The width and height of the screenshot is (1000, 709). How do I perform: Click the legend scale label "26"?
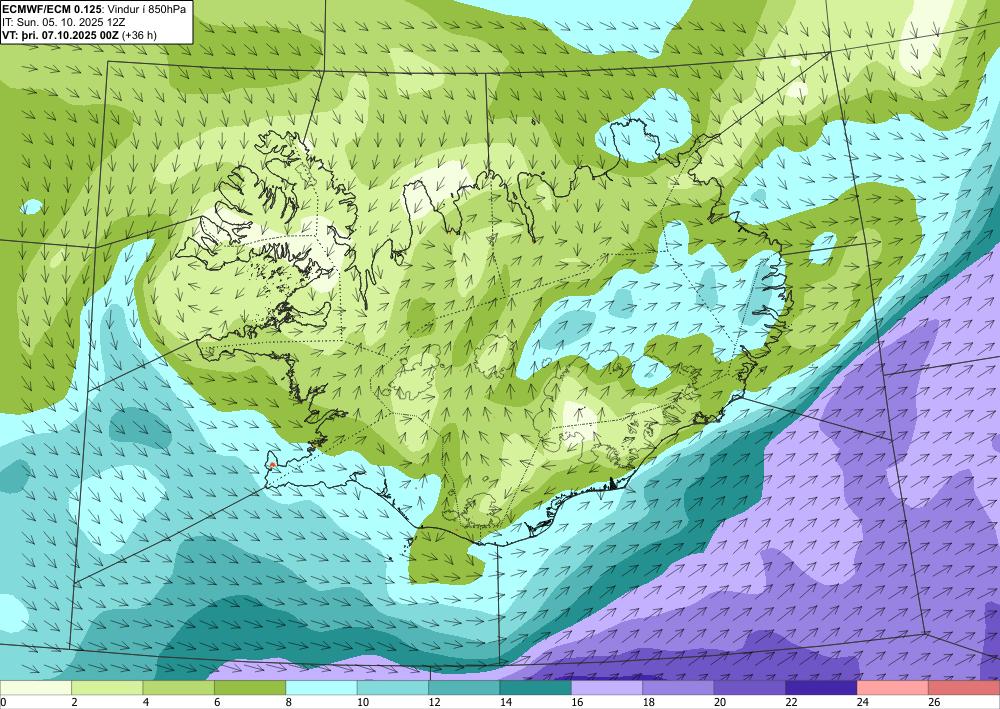pos(934,703)
